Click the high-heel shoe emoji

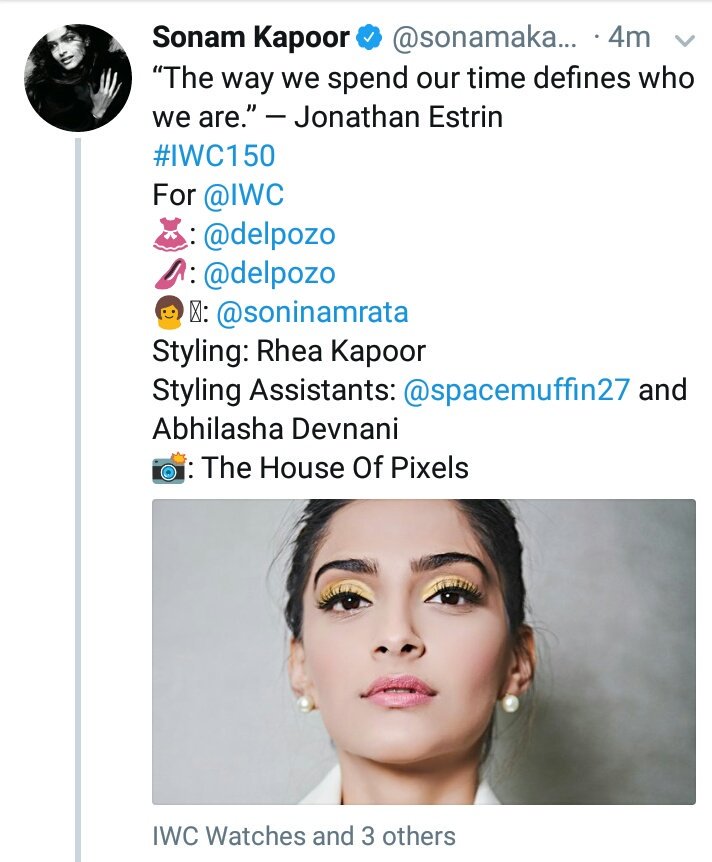click(170, 274)
